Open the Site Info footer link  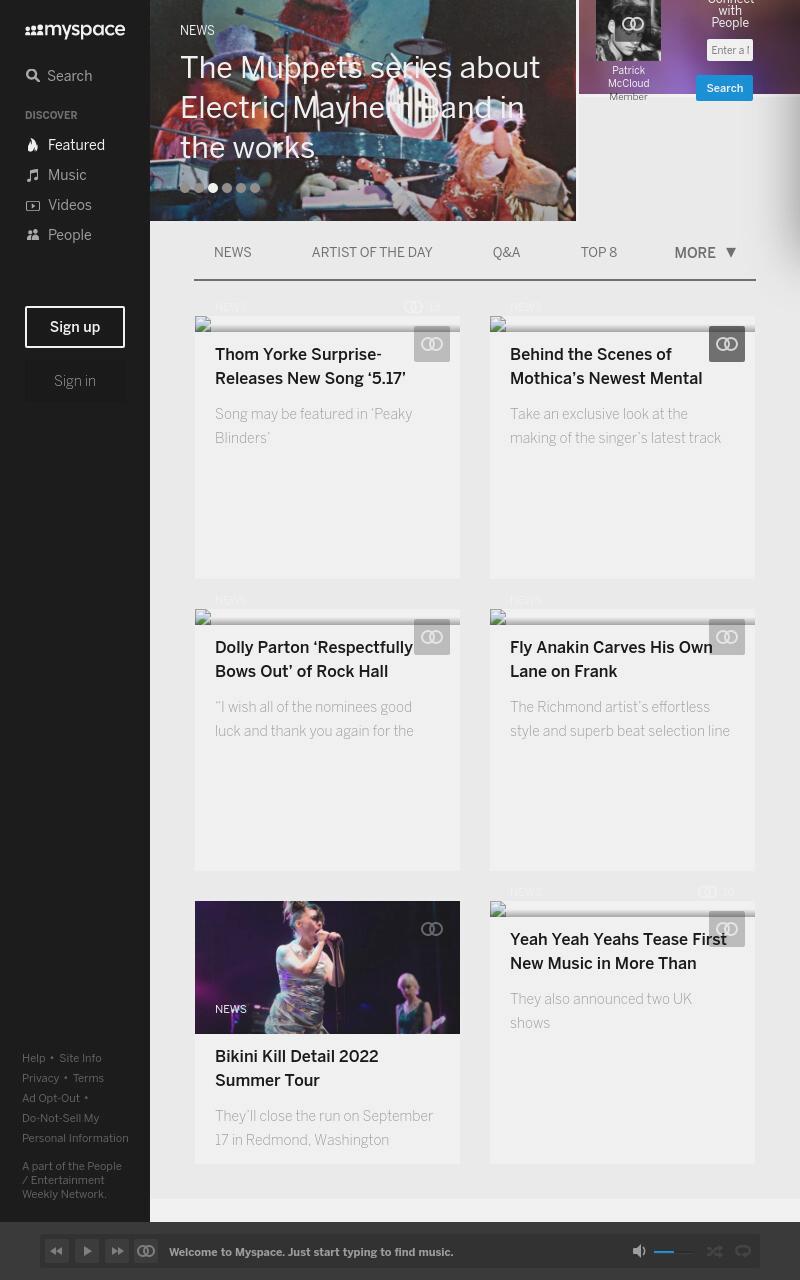coord(80,1058)
